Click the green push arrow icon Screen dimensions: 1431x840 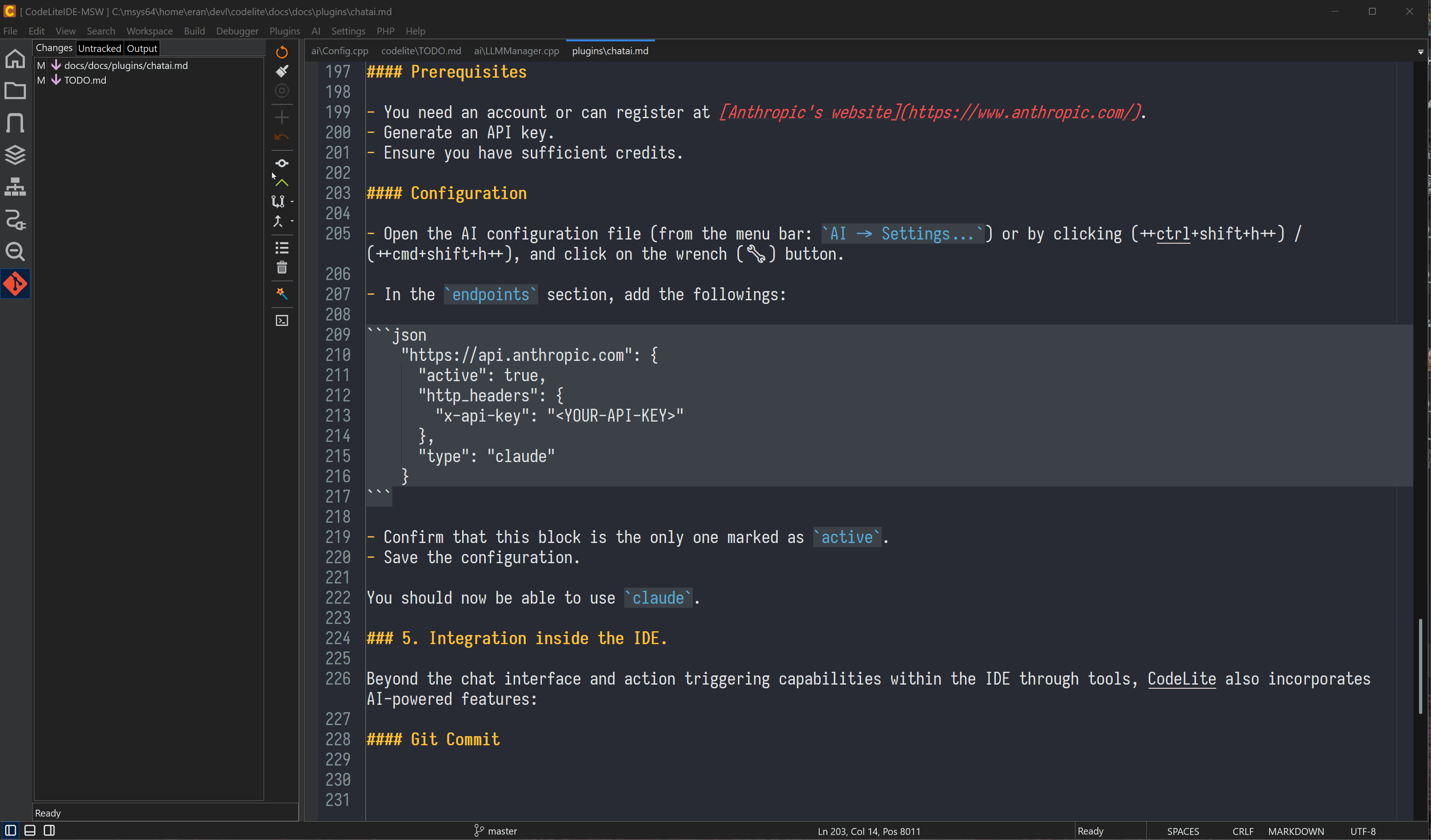[x=282, y=183]
